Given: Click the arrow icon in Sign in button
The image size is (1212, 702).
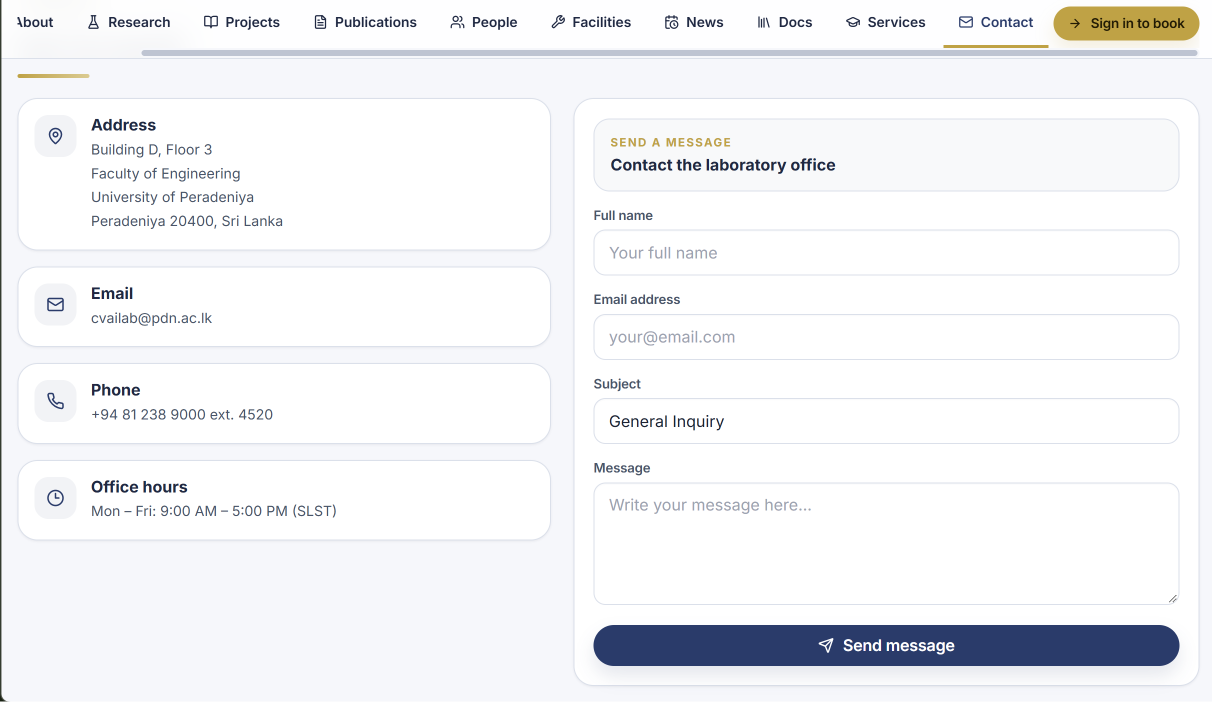Looking at the screenshot, I should point(1076,23).
